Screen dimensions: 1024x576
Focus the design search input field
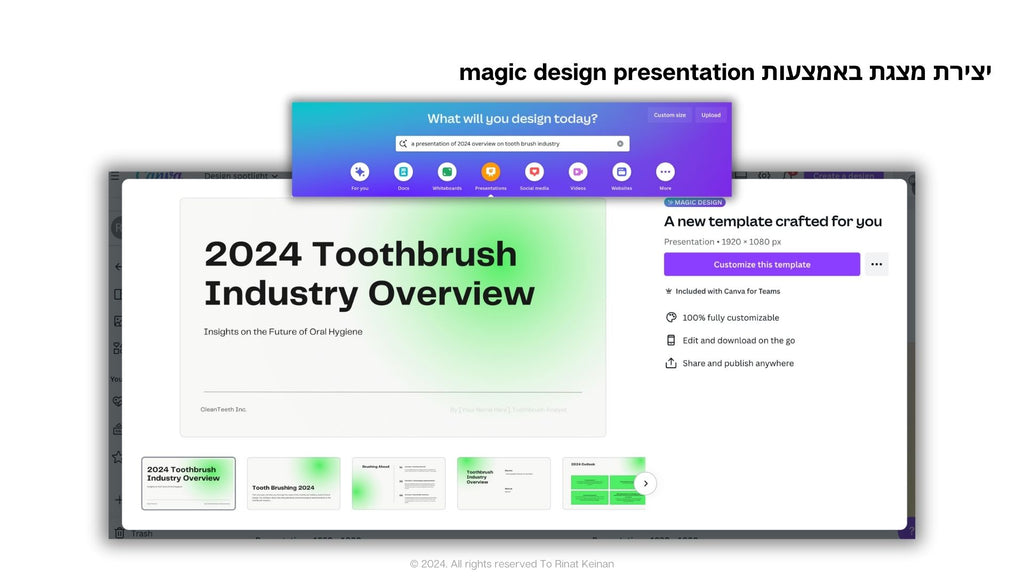(513, 144)
